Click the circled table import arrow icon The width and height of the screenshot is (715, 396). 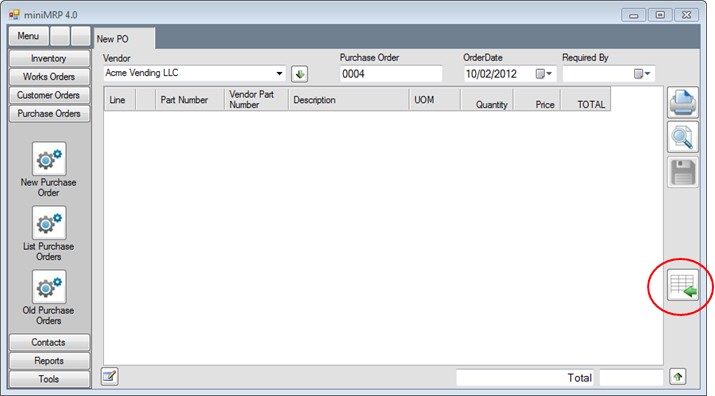tap(683, 285)
